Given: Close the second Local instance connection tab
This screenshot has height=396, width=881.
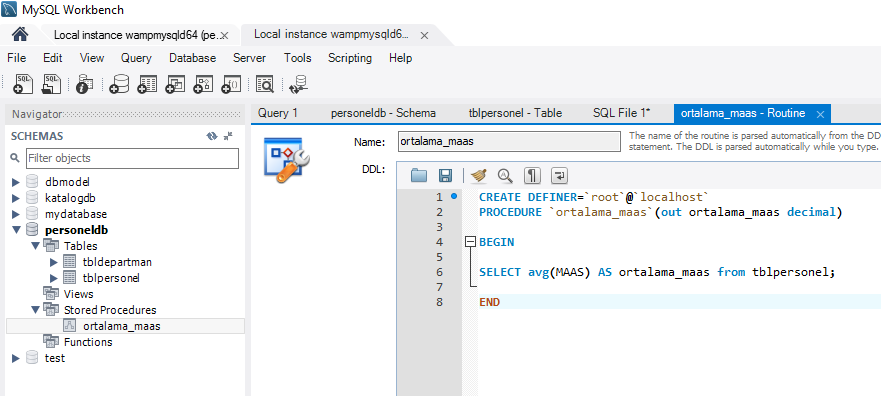Looking at the screenshot, I should pos(424,35).
